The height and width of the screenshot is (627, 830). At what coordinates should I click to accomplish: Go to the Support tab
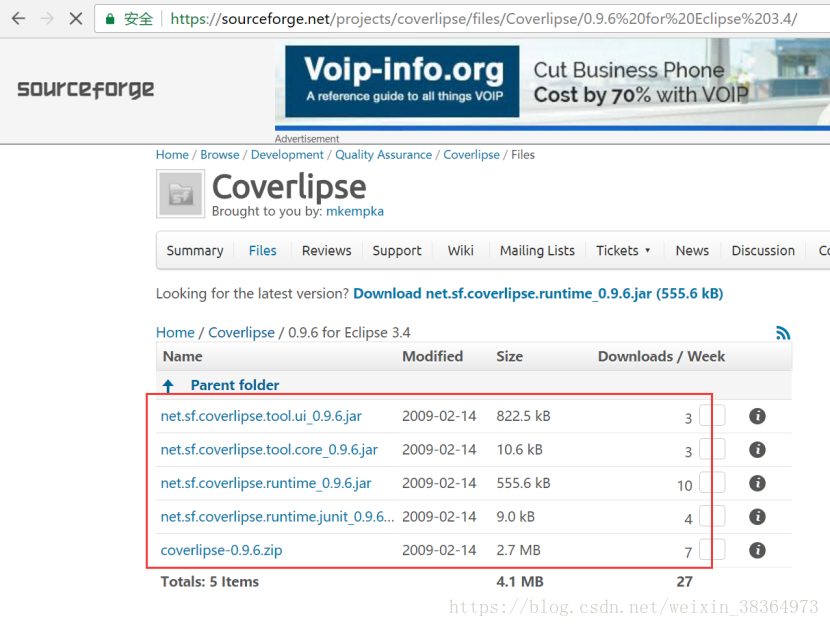[397, 250]
